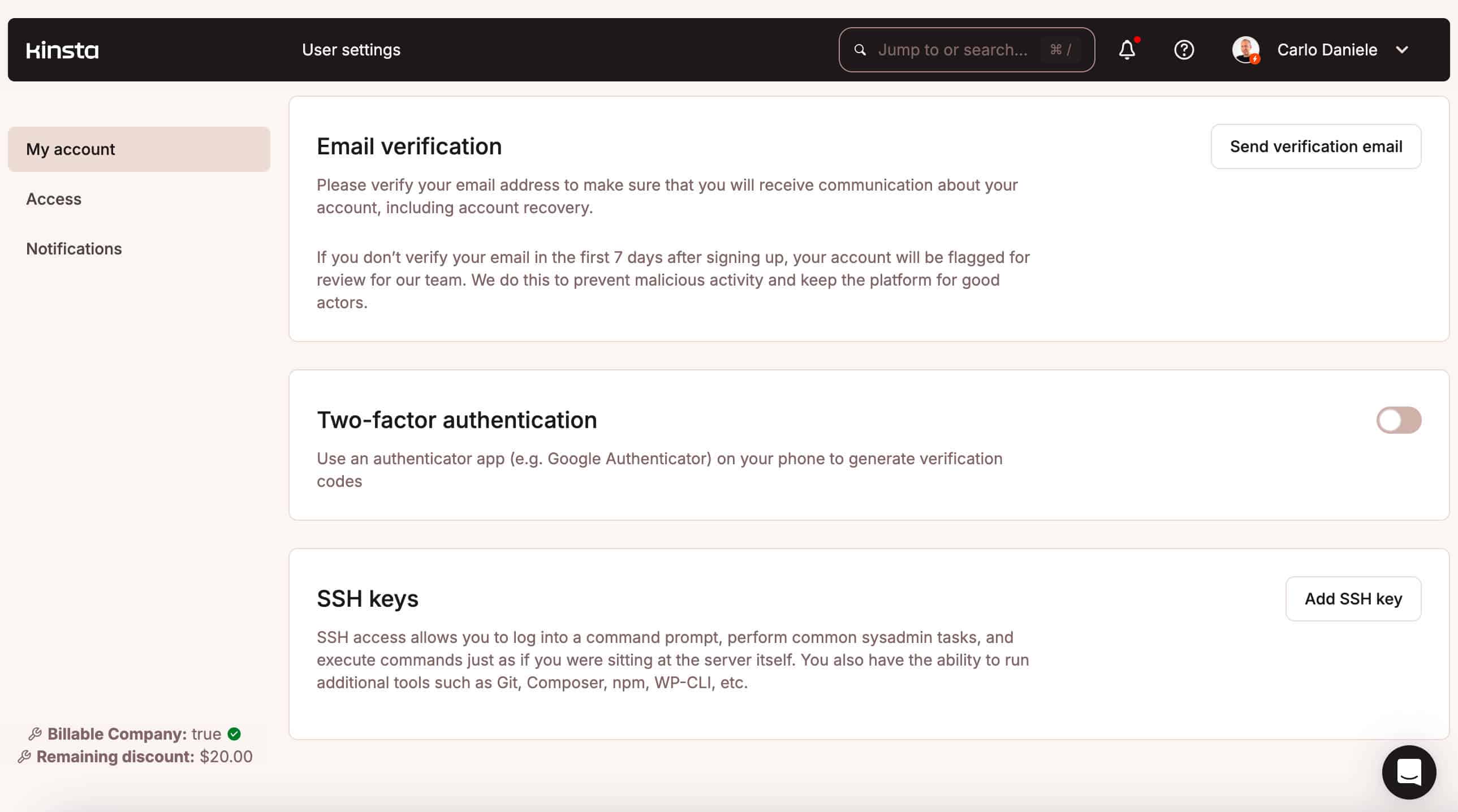Select the My account sidebar entry
This screenshot has height=812, width=1458.
[70, 149]
